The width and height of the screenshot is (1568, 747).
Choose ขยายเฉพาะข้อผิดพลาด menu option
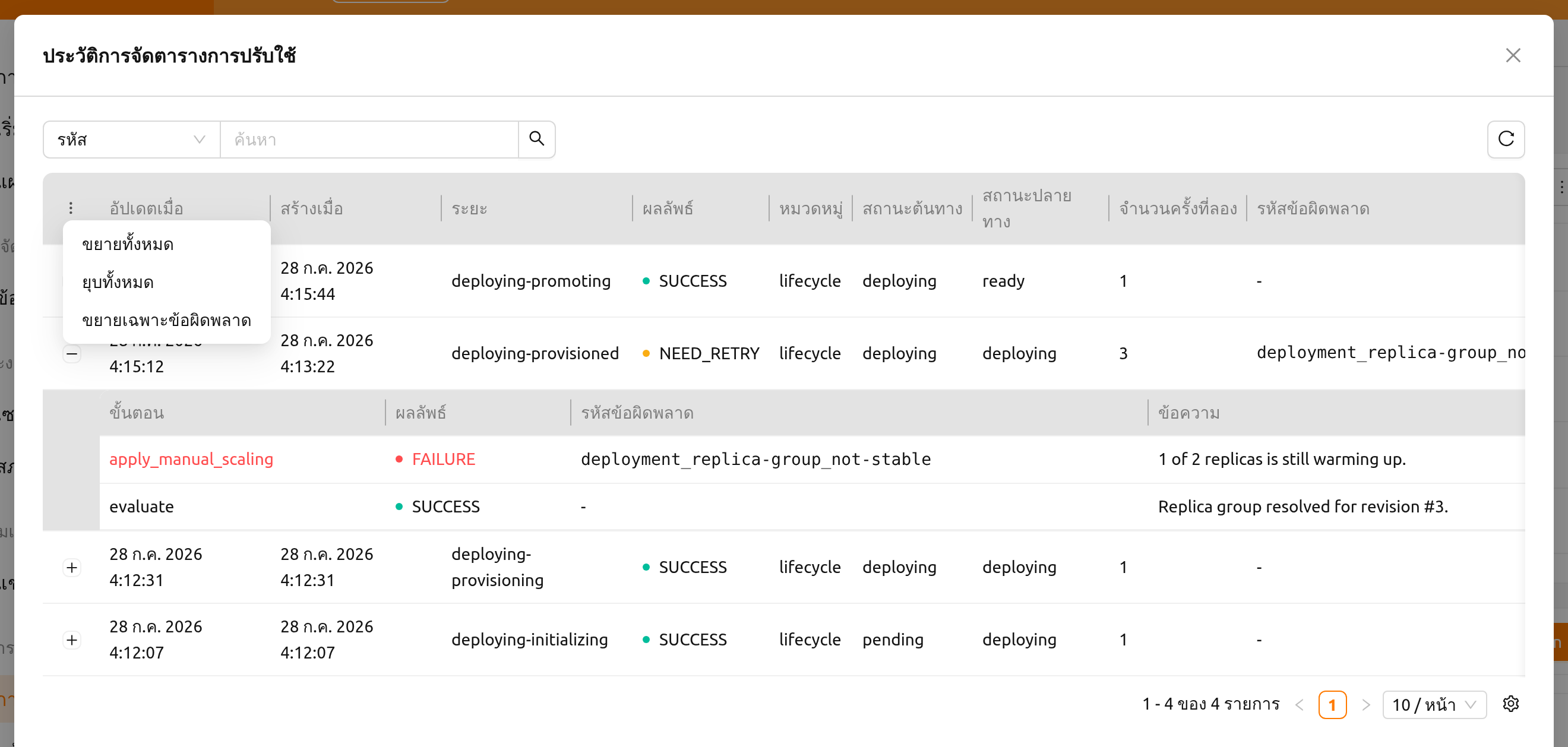click(x=167, y=320)
